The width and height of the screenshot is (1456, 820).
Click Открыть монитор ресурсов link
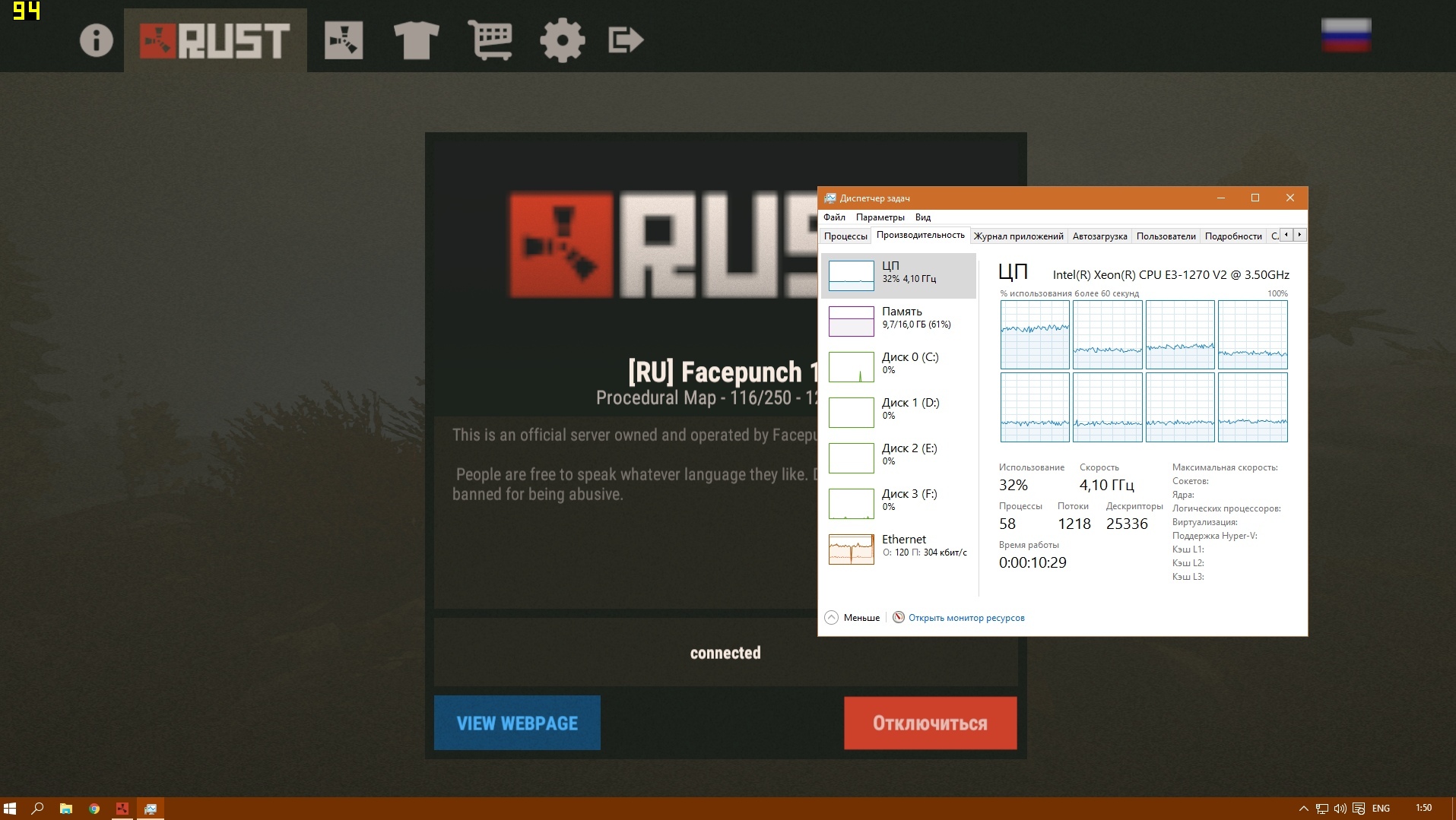click(966, 618)
